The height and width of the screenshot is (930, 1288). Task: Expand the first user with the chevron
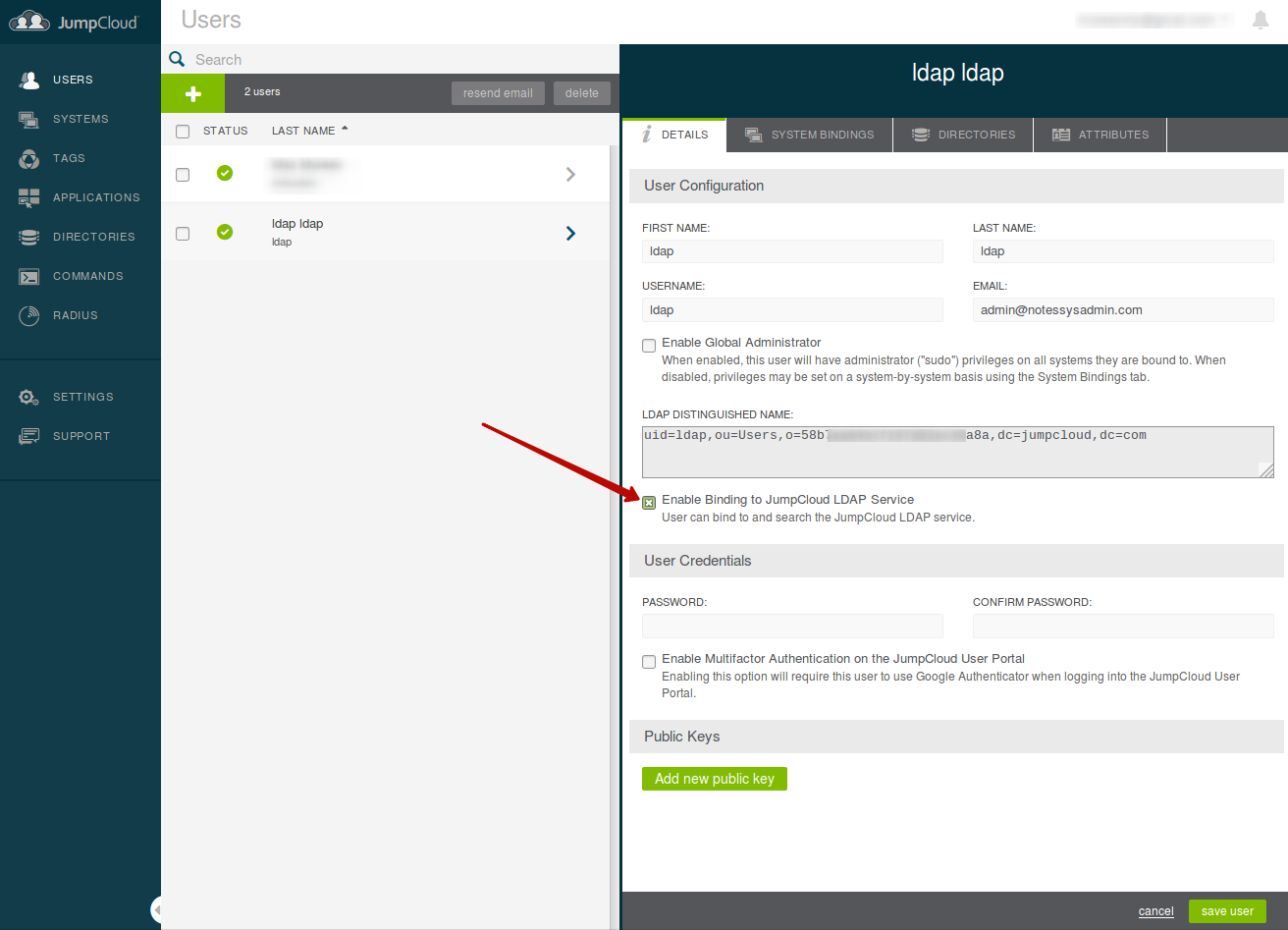tap(571, 174)
